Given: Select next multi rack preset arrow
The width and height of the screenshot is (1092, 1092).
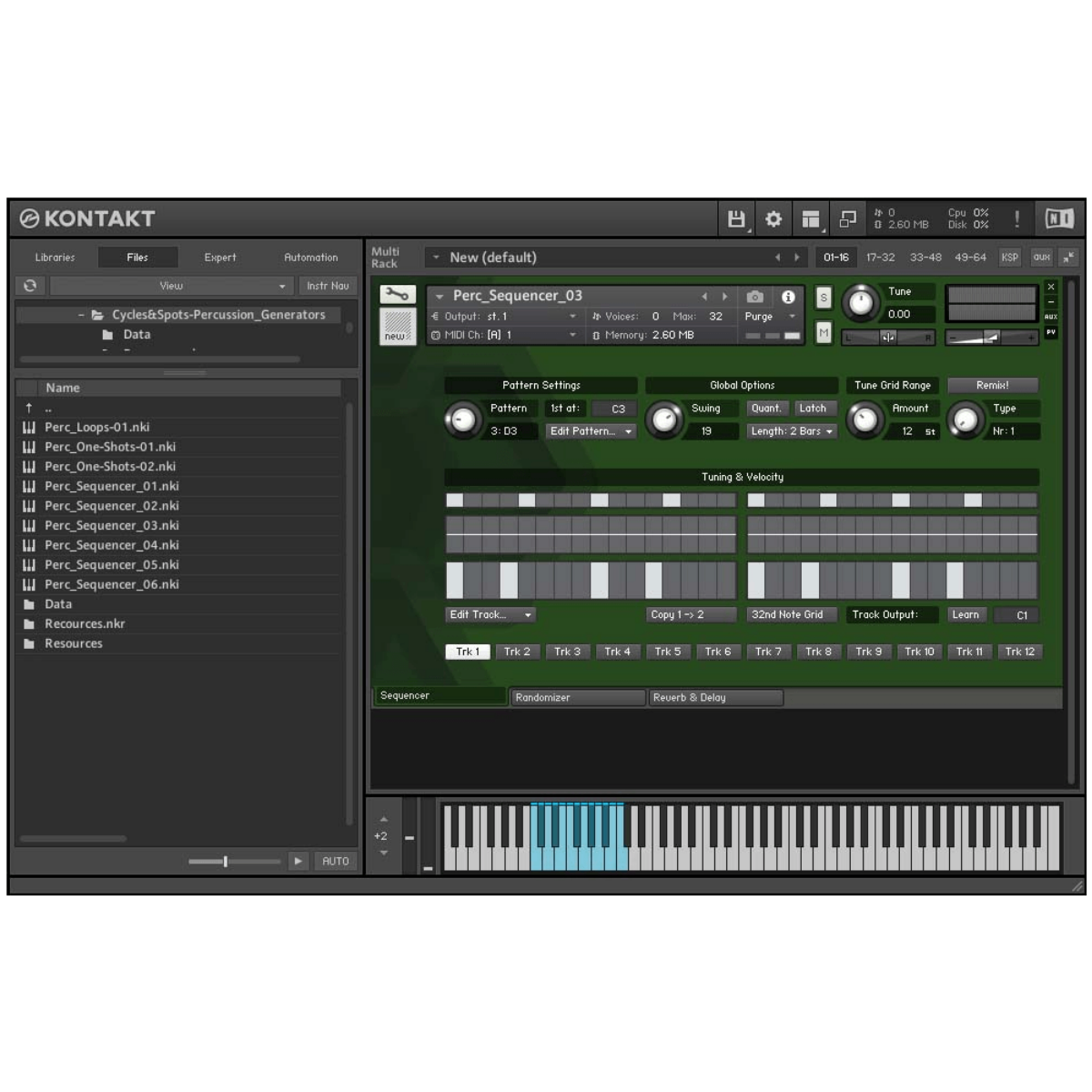Looking at the screenshot, I should pos(797,258).
